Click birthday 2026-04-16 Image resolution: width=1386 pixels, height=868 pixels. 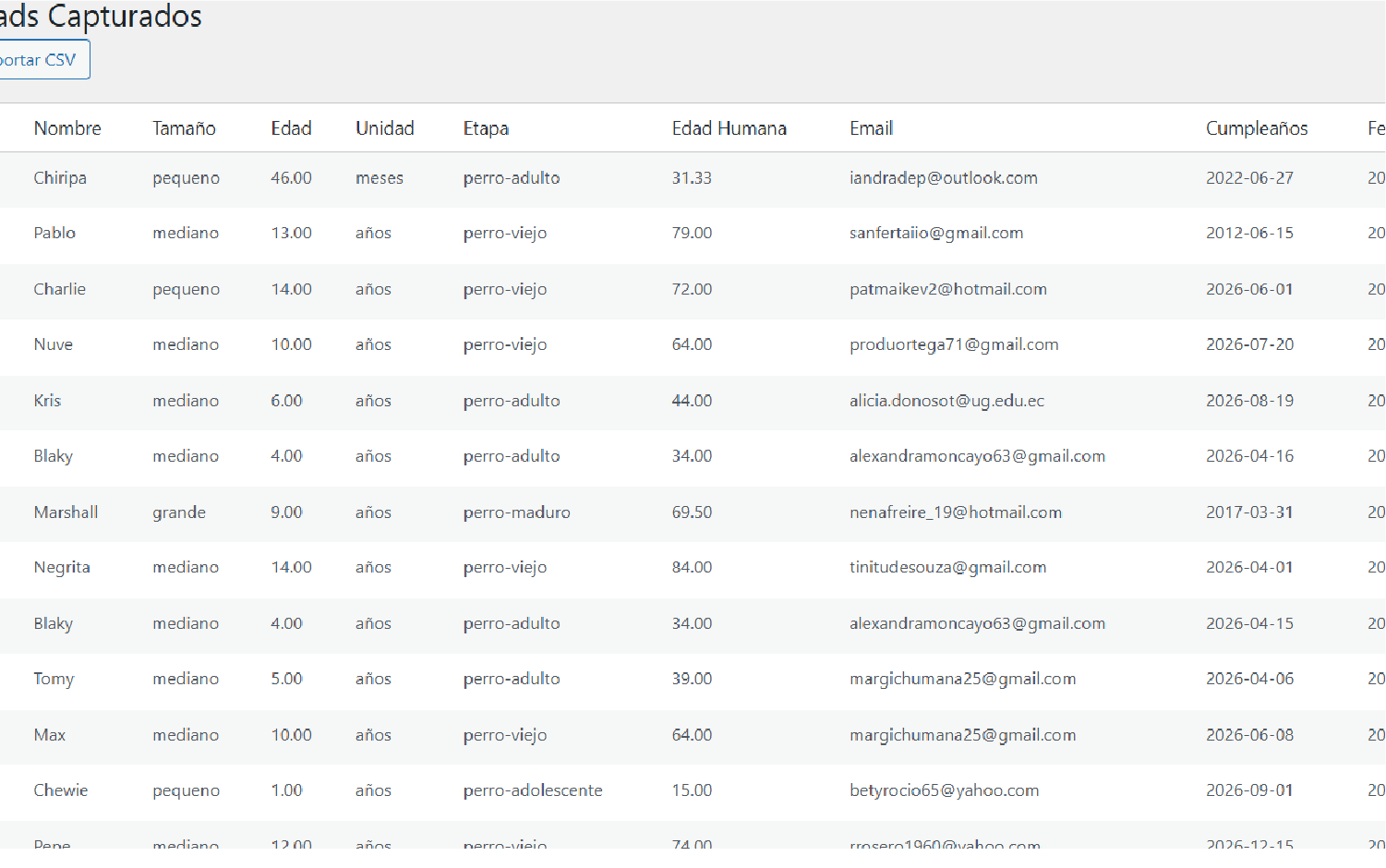point(1249,456)
